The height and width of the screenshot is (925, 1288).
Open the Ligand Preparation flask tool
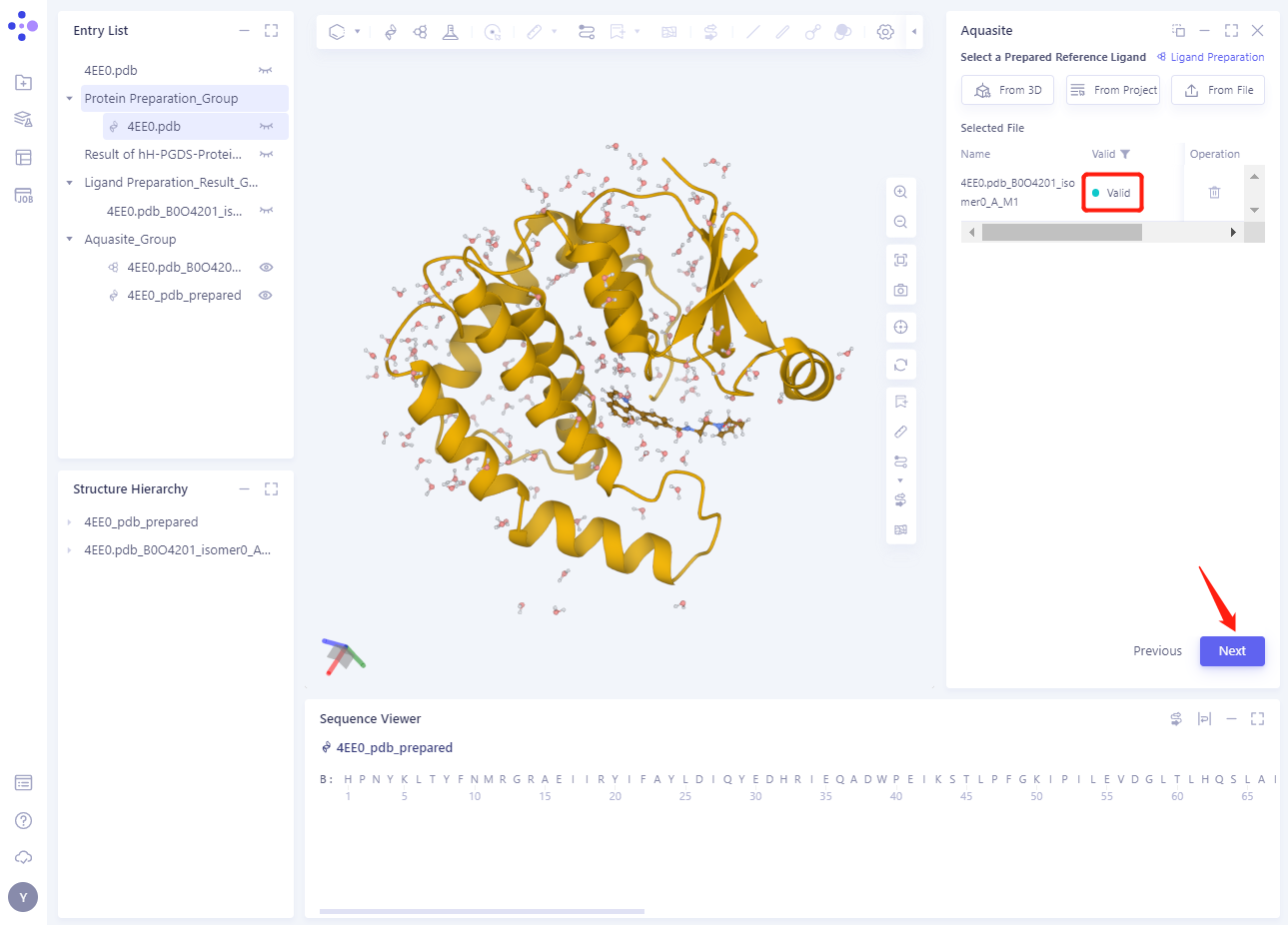pos(451,31)
